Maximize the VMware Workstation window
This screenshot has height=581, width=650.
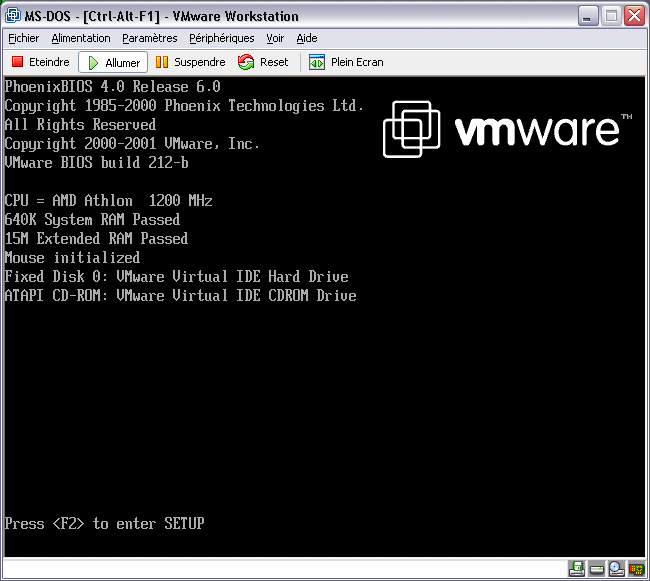click(611, 16)
